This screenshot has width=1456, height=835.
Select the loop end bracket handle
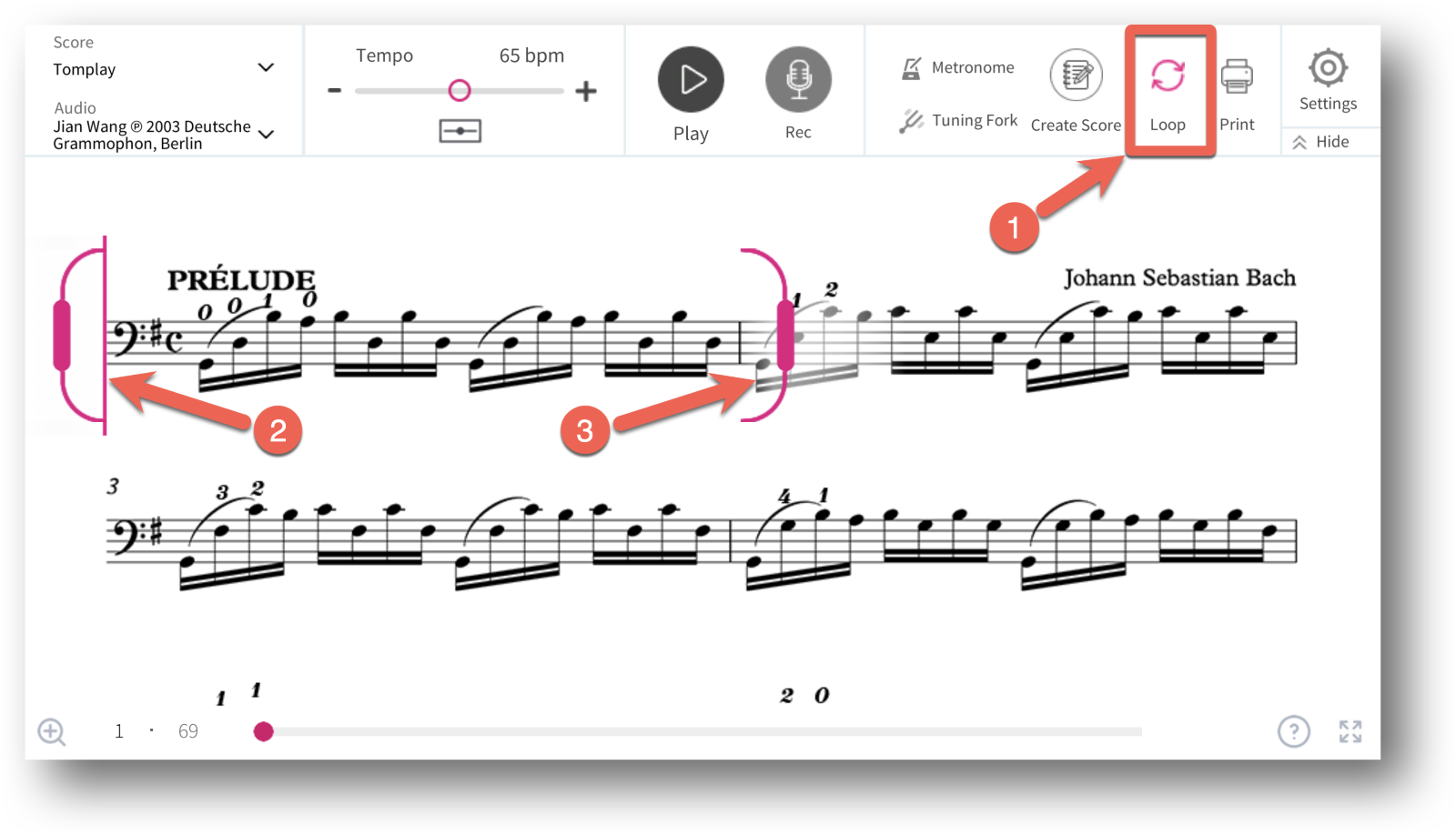(x=785, y=335)
